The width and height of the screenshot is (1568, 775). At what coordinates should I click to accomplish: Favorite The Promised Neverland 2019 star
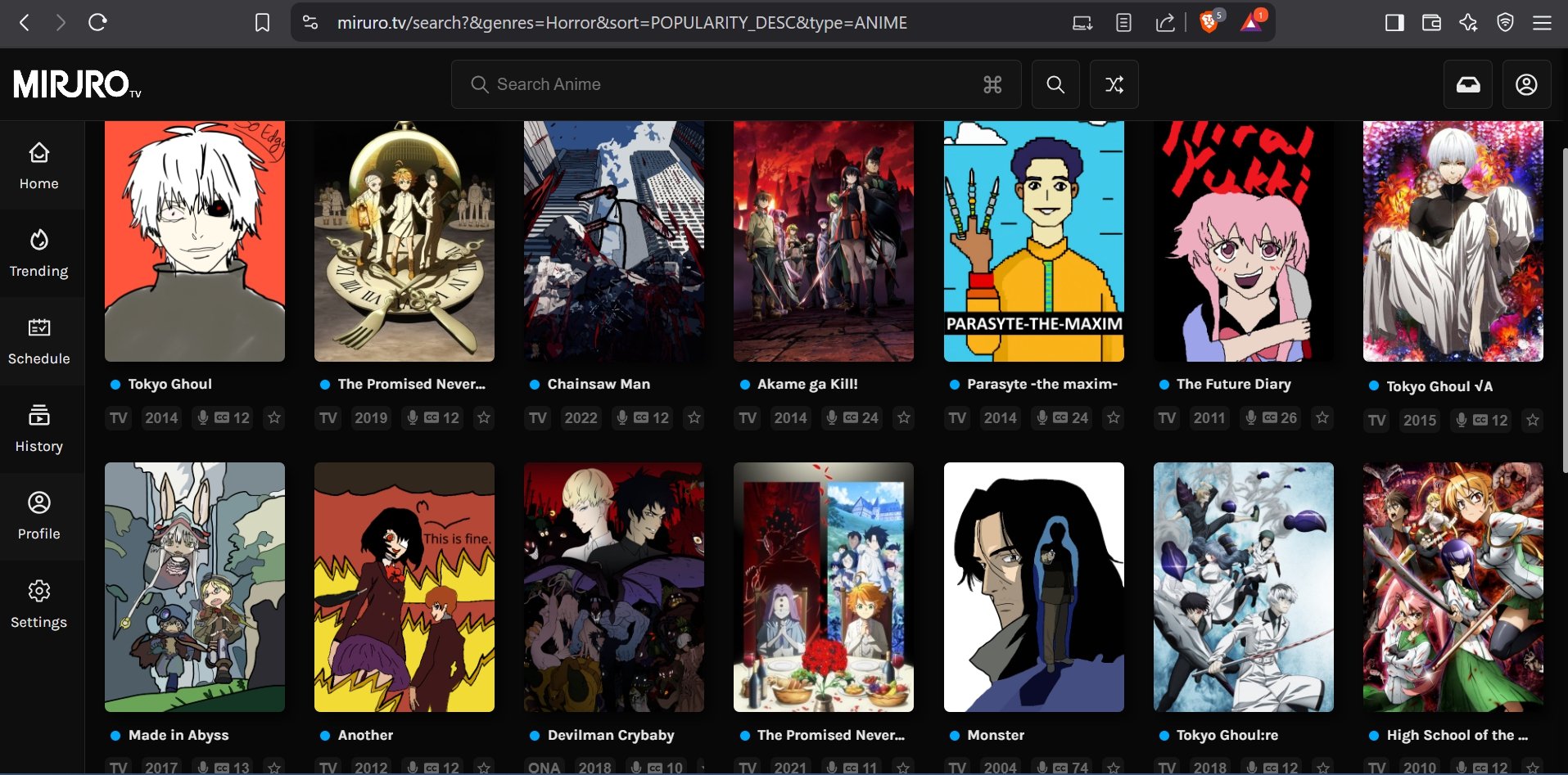point(484,417)
